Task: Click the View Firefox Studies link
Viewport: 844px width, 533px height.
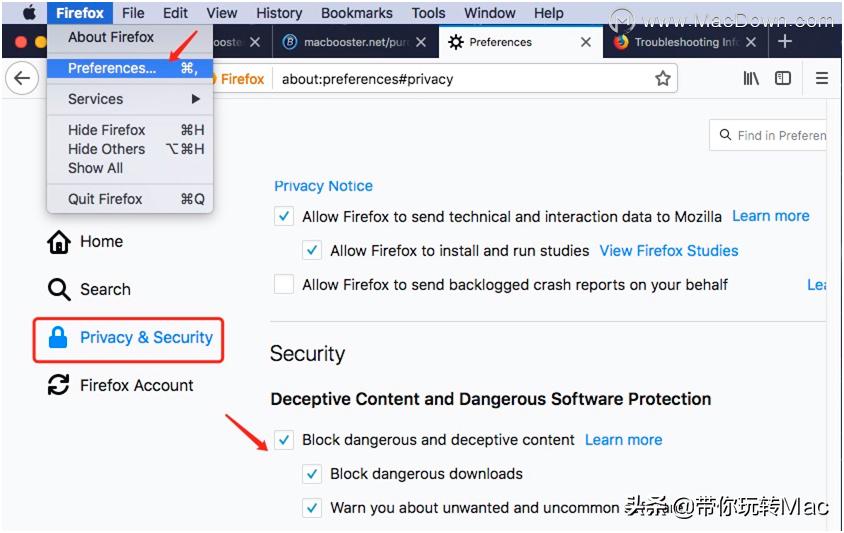Action: click(668, 251)
